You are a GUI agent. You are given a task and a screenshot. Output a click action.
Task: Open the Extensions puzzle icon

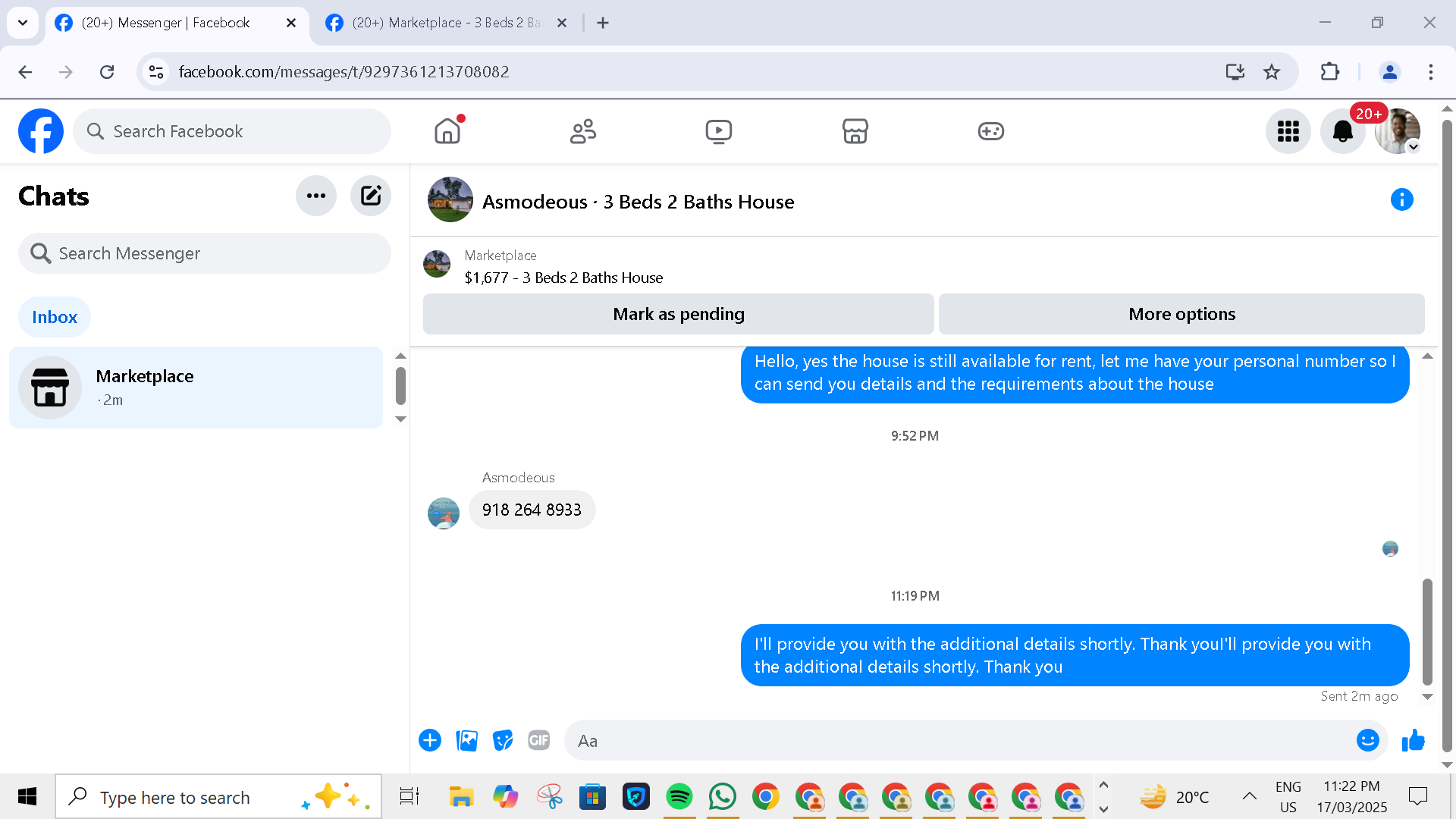click(x=1330, y=72)
